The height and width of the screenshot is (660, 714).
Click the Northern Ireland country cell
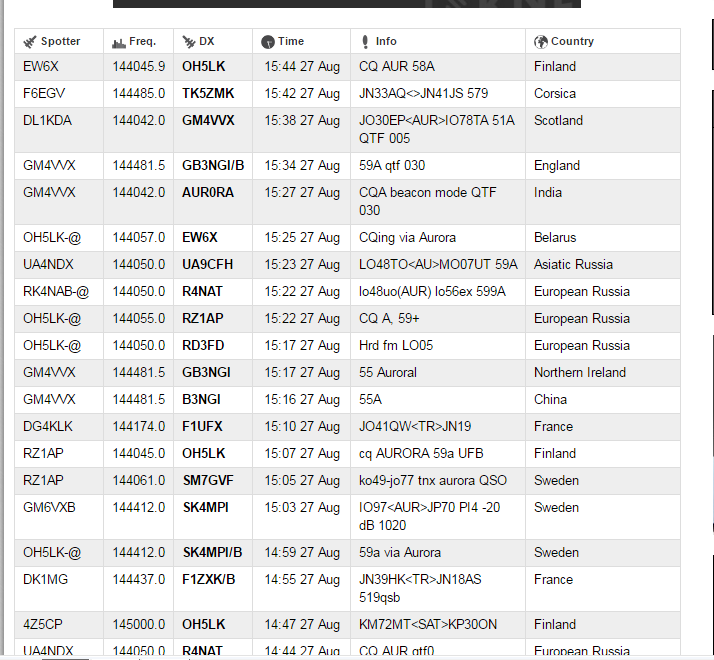point(580,373)
